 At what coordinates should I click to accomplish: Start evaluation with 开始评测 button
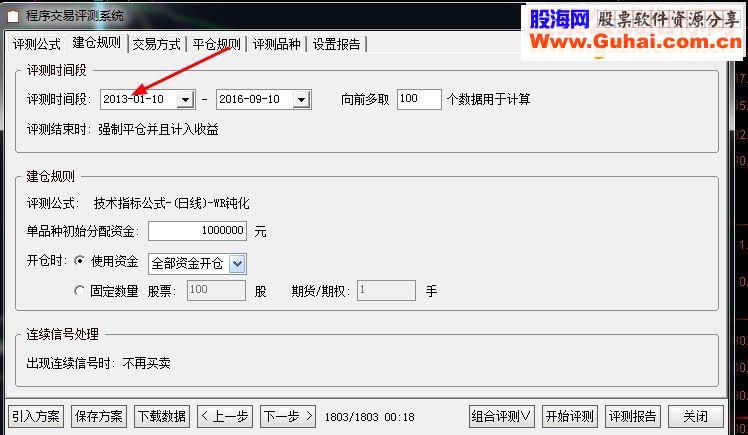coord(570,416)
